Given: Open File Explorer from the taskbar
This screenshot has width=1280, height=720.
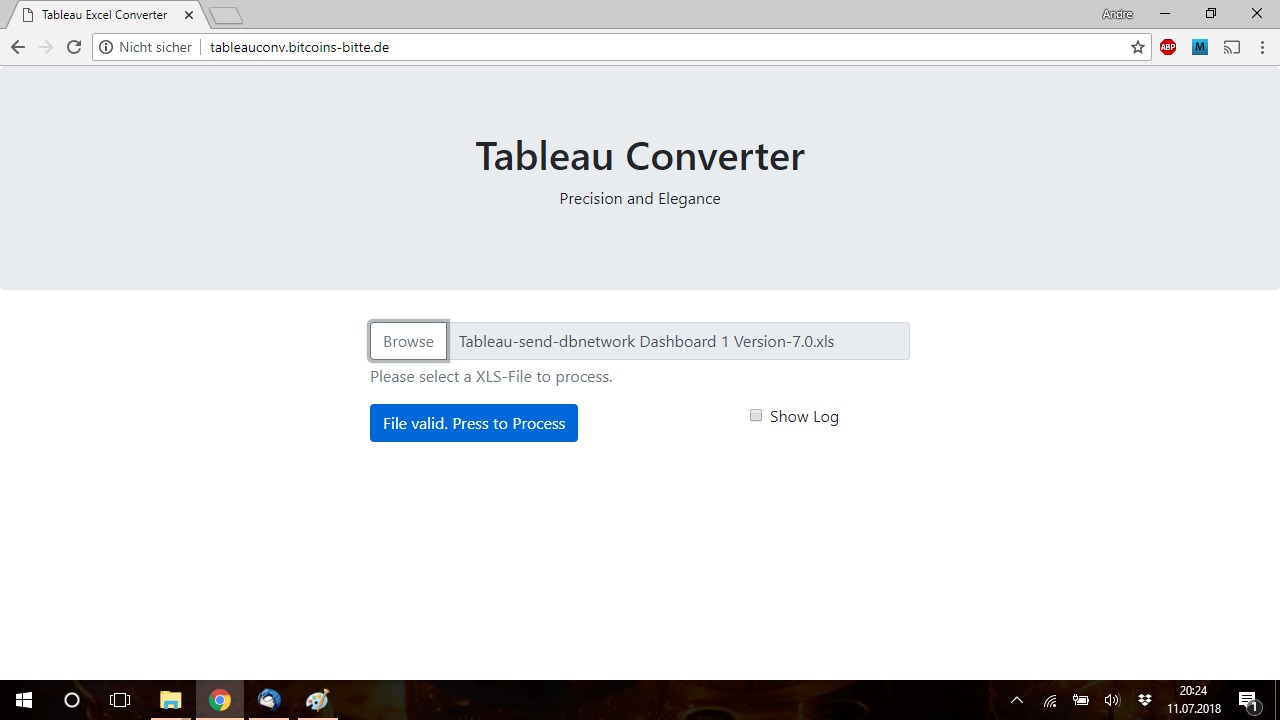Looking at the screenshot, I should click(x=171, y=700).
